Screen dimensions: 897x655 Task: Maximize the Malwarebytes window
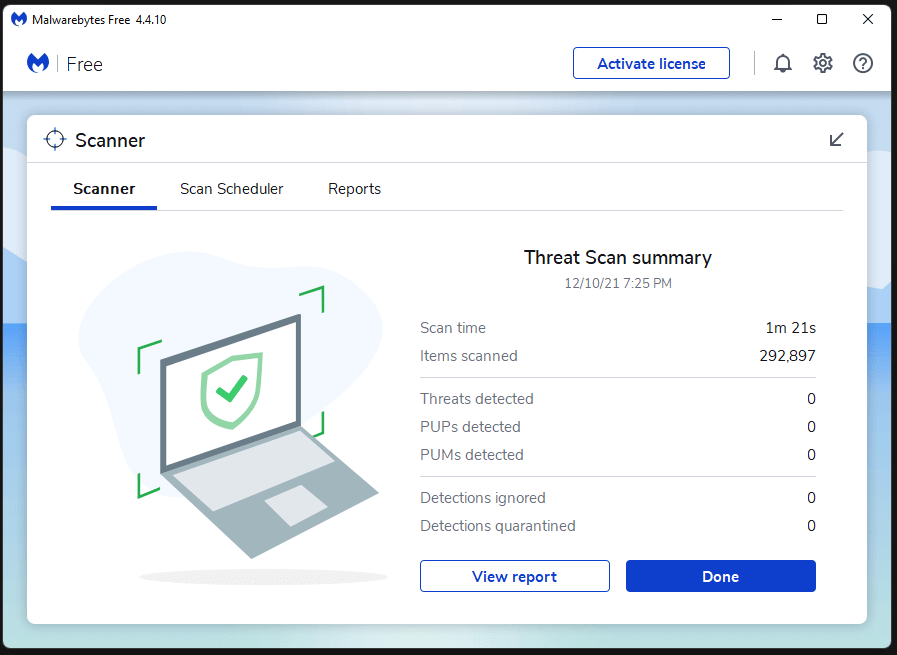pyautogui.click(x=821, y=19)
